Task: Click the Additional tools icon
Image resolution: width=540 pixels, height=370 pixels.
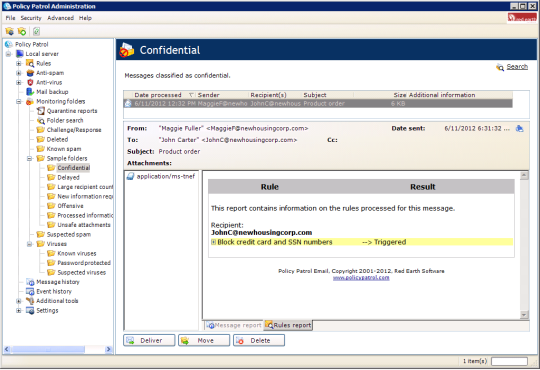Action: pyautogui.click(x=30, y=301)
